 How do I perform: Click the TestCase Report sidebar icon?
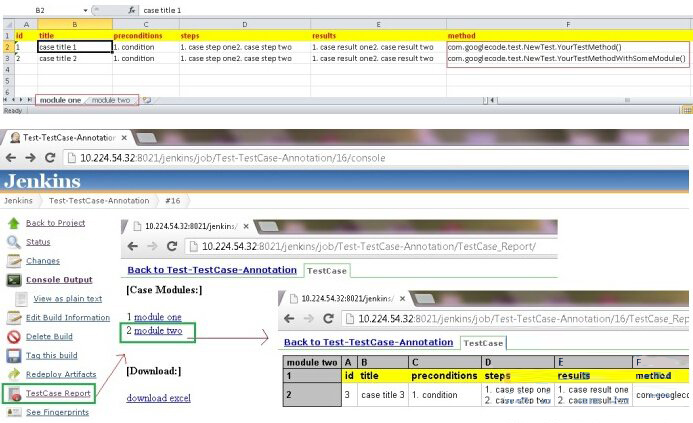click(14, 394)
